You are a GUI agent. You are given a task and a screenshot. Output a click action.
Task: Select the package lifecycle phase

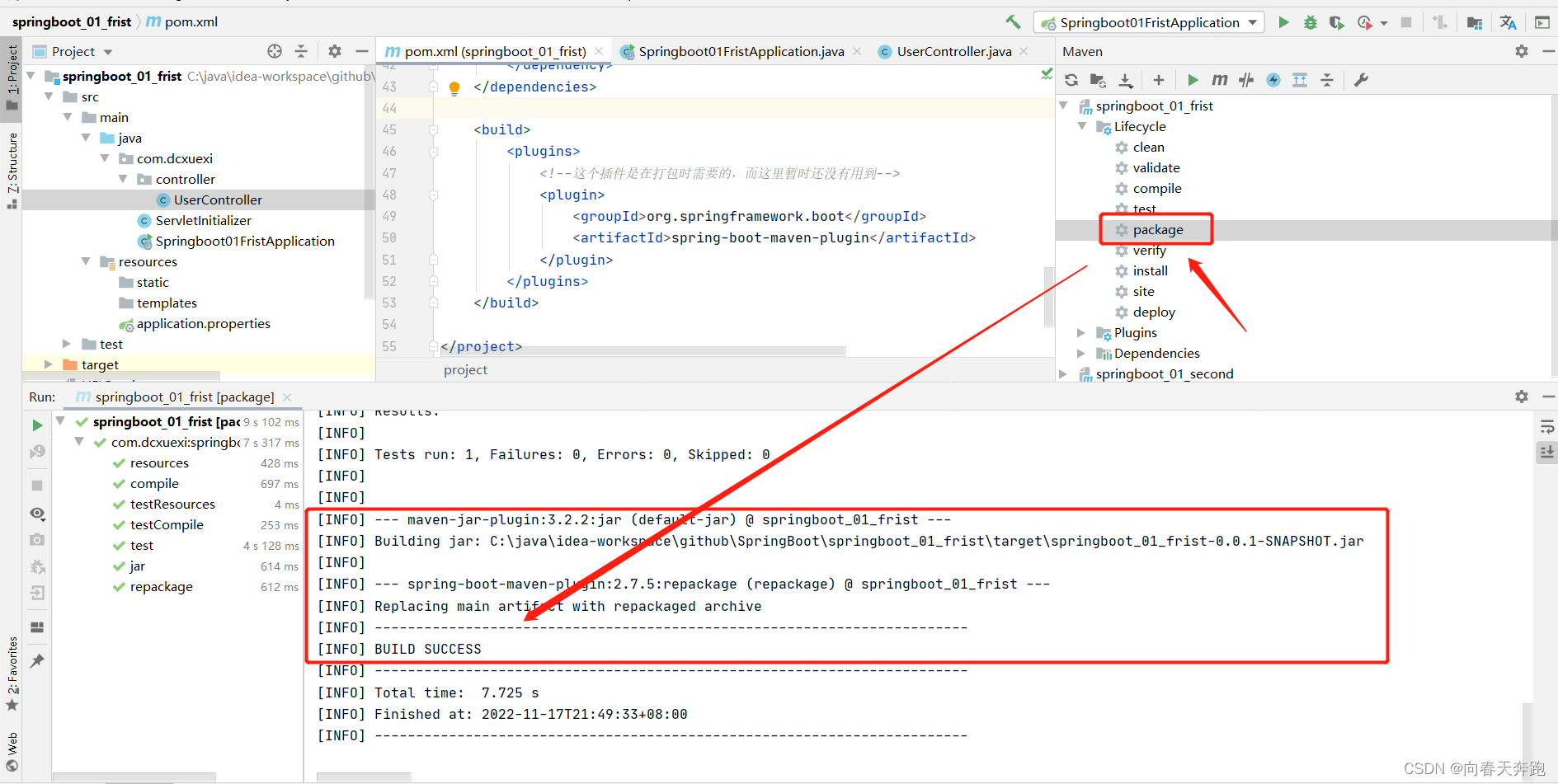click(x=1157, y=229)
